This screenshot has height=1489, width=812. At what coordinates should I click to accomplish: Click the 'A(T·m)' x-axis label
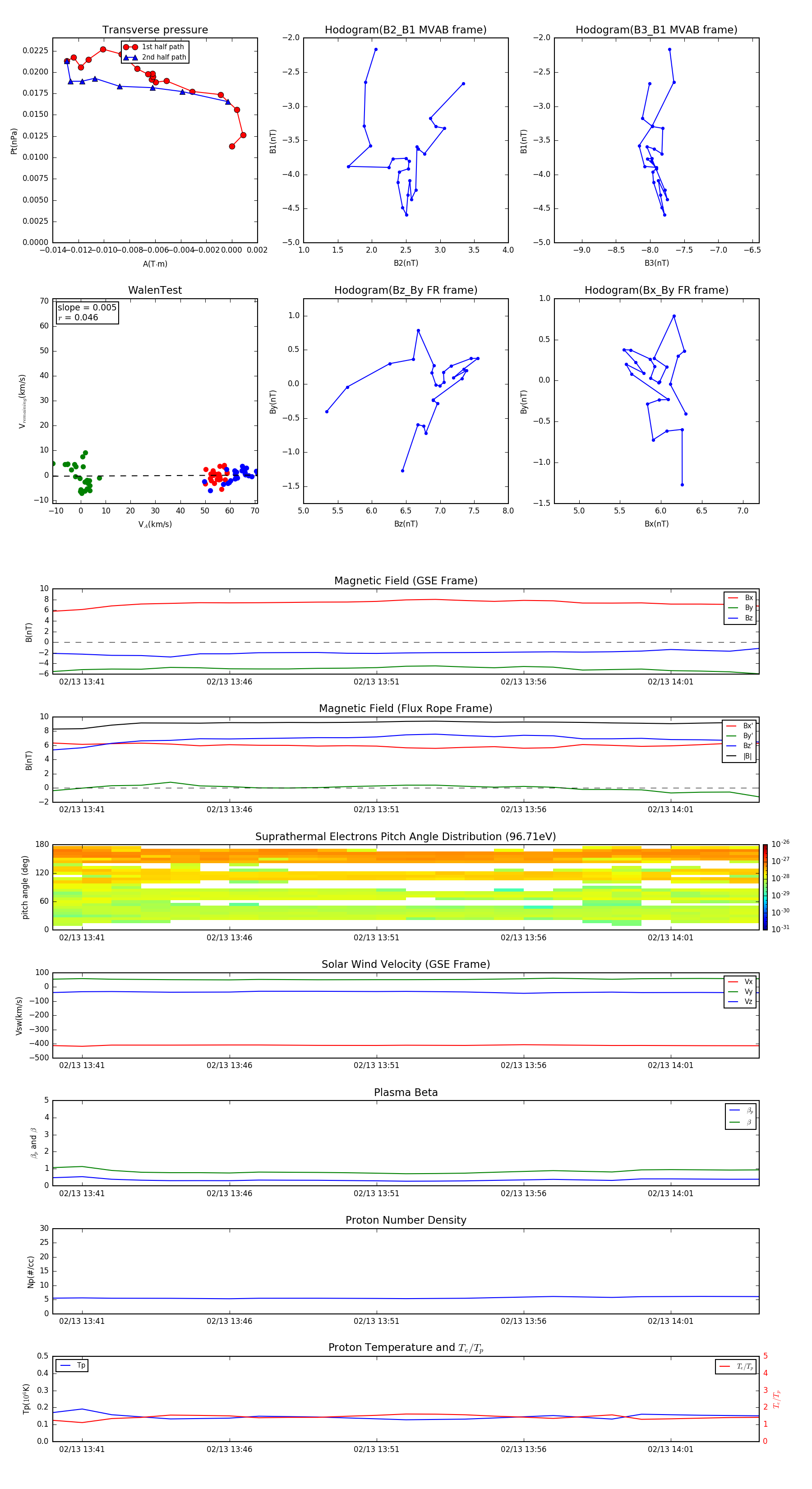155,264
